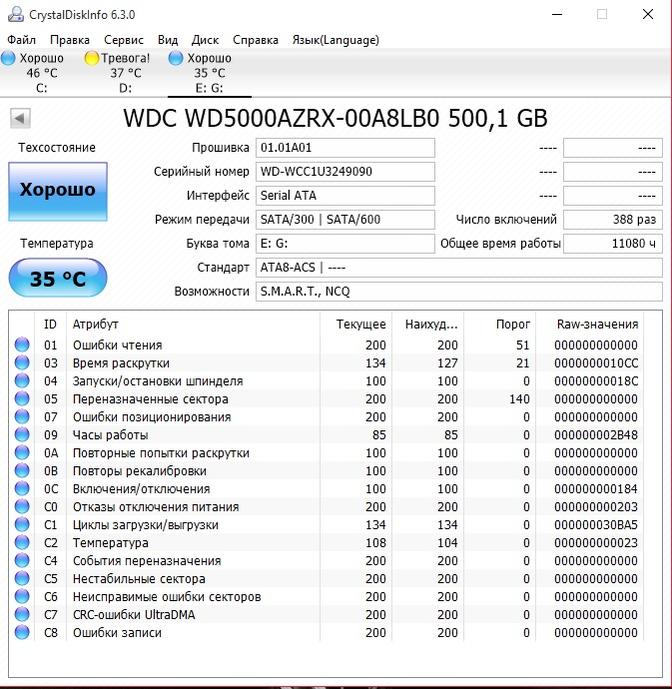Click the blue status orb for C: drive

8,58
